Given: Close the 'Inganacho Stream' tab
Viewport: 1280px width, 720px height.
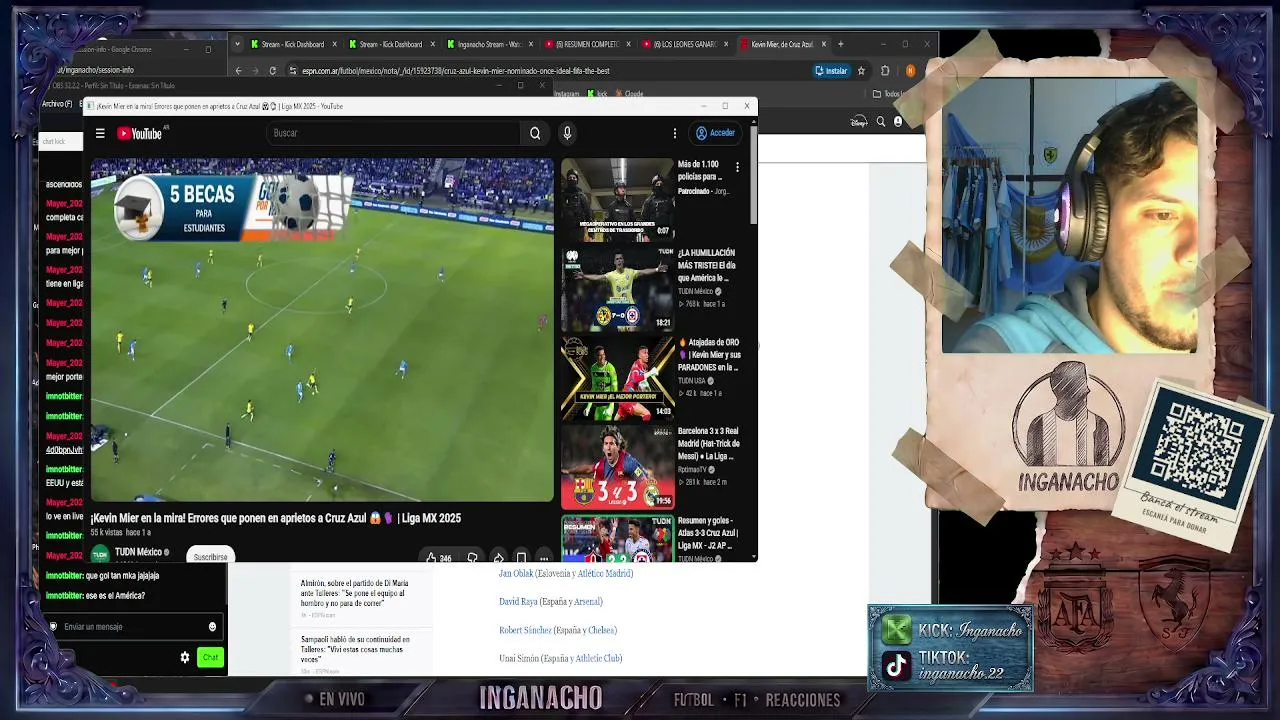Looking at the screenshot, I should tap(530, 44).
